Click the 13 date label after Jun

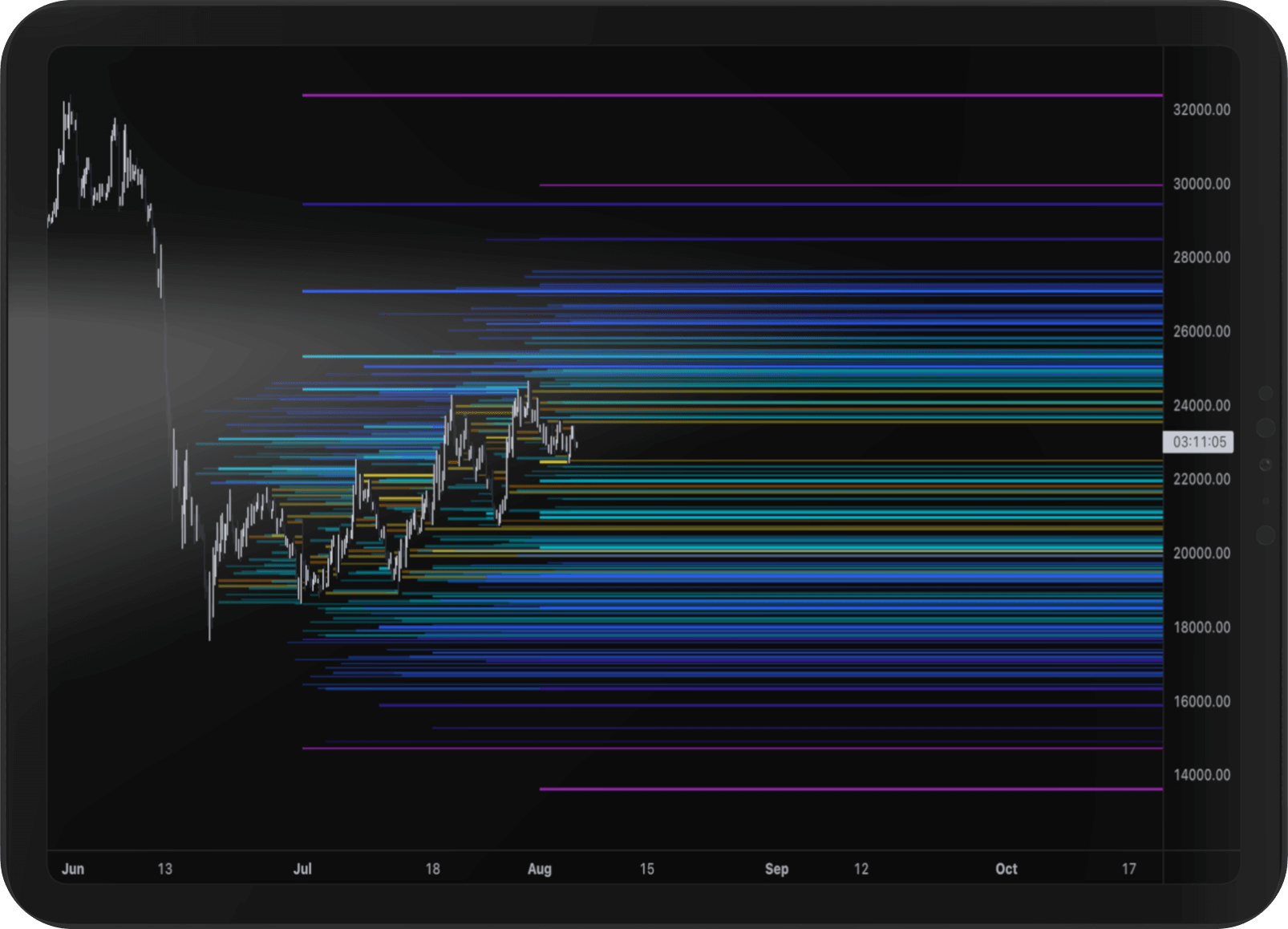tap(165, 869)
